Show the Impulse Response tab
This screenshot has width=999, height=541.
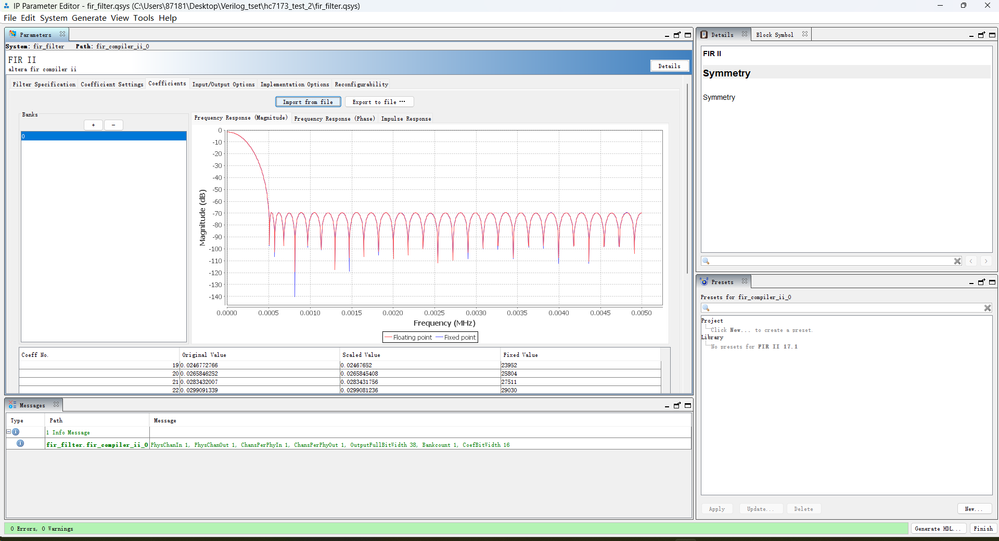[406, 118]
